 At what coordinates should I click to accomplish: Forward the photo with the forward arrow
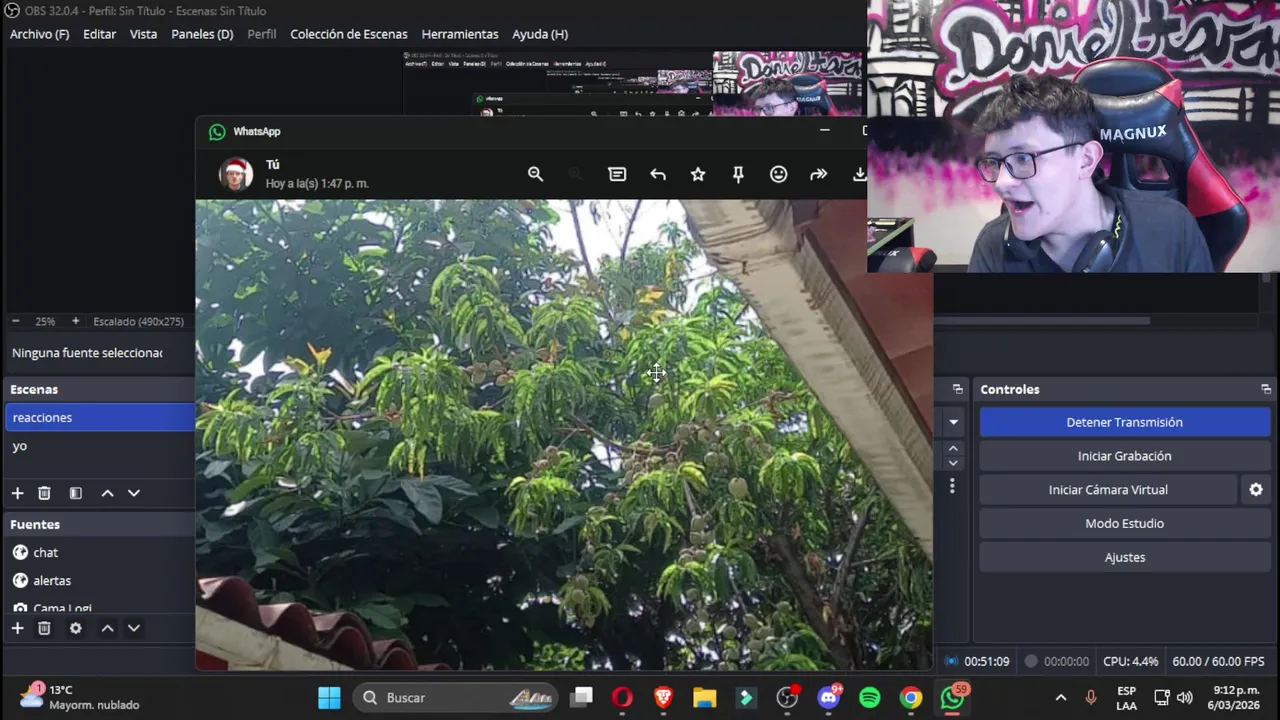[819, 174]
